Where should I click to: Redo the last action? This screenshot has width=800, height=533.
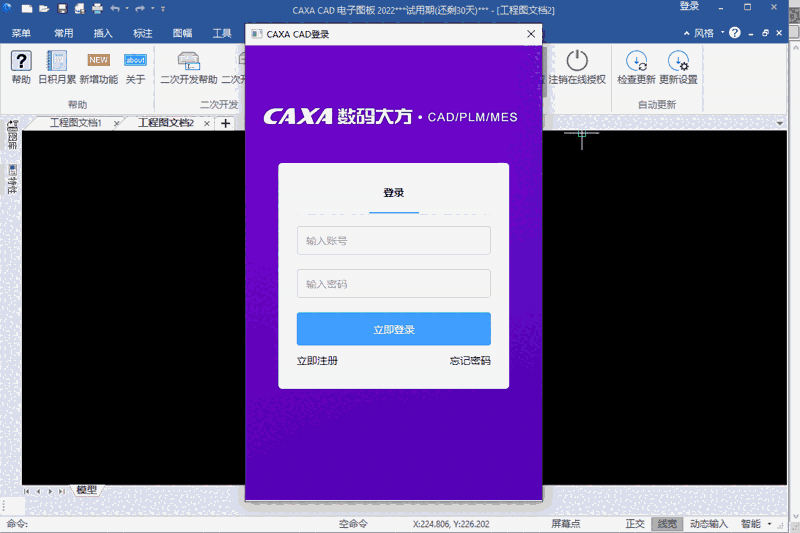coord(140,9)
